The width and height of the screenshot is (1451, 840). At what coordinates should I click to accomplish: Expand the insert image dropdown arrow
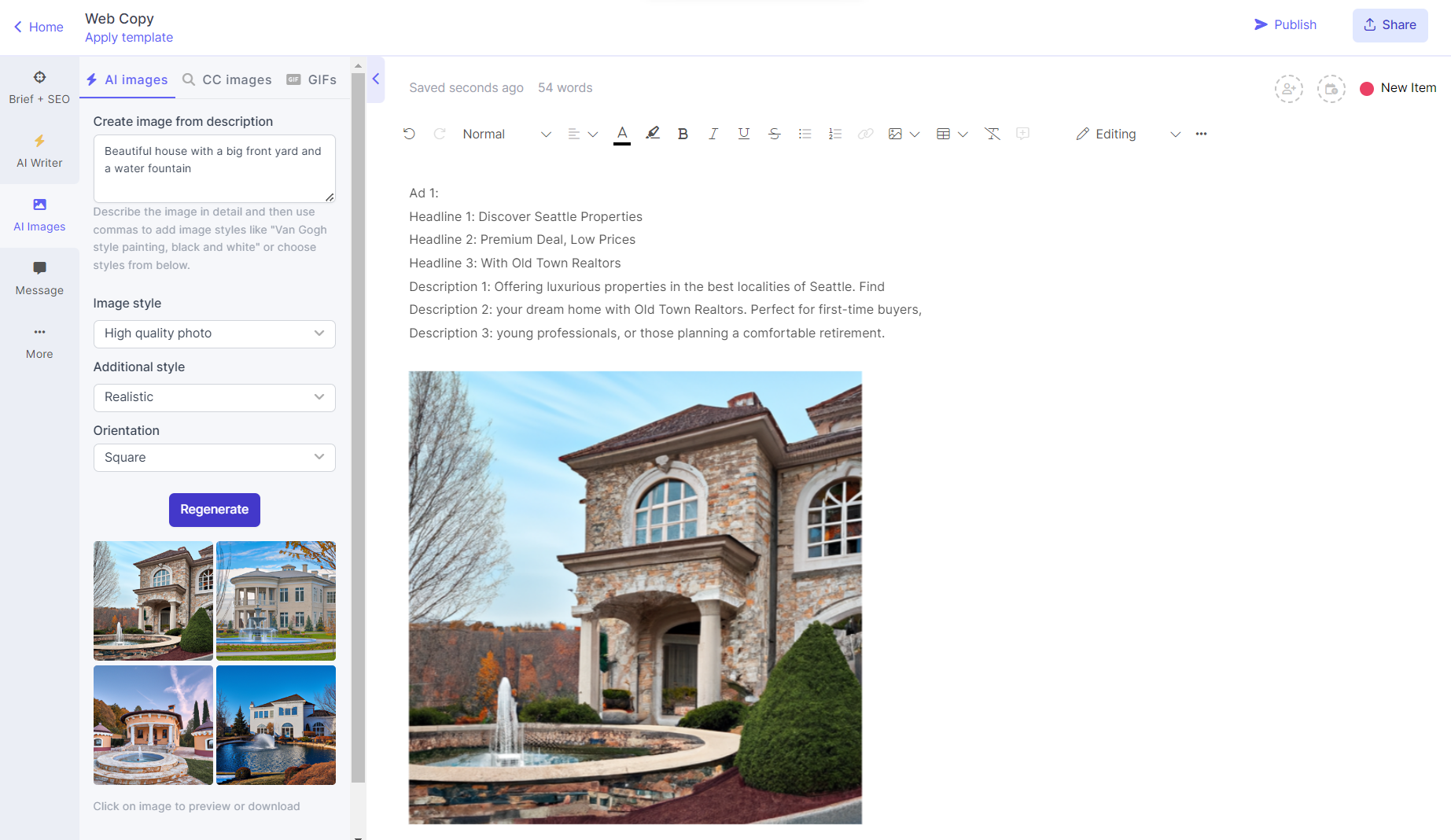click(915, 134)
